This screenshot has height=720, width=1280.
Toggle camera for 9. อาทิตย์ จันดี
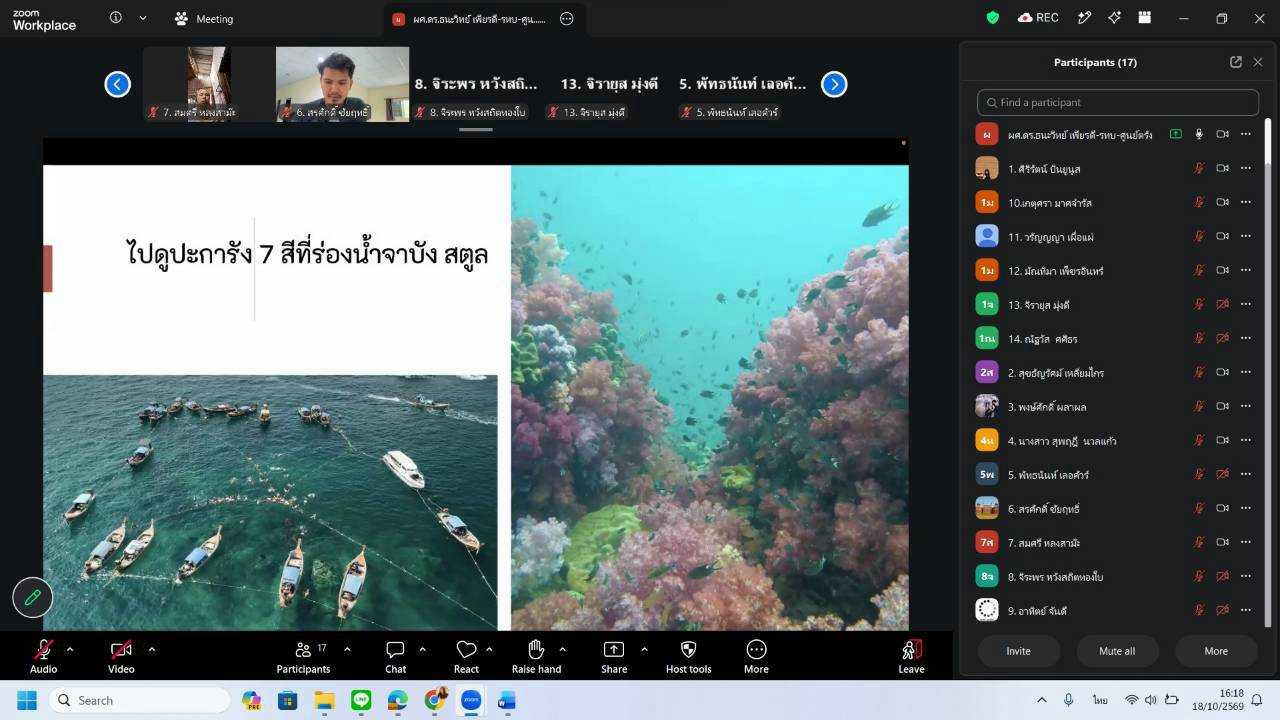coord(1222,611)
